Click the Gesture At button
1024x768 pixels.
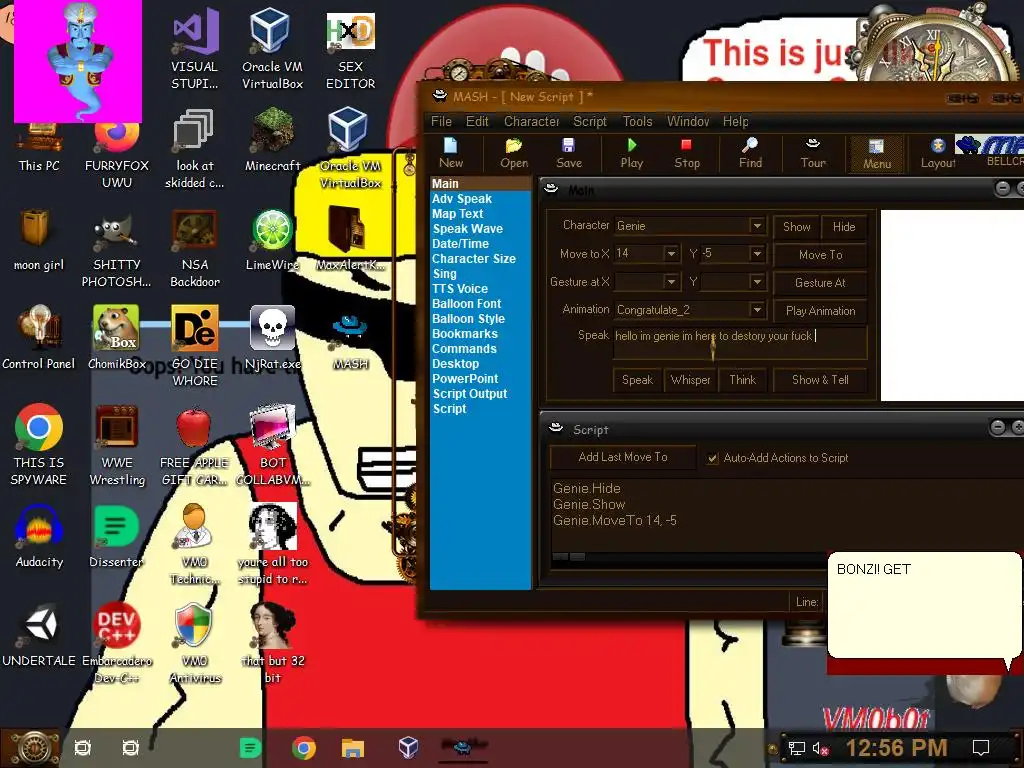click(820, 283)
